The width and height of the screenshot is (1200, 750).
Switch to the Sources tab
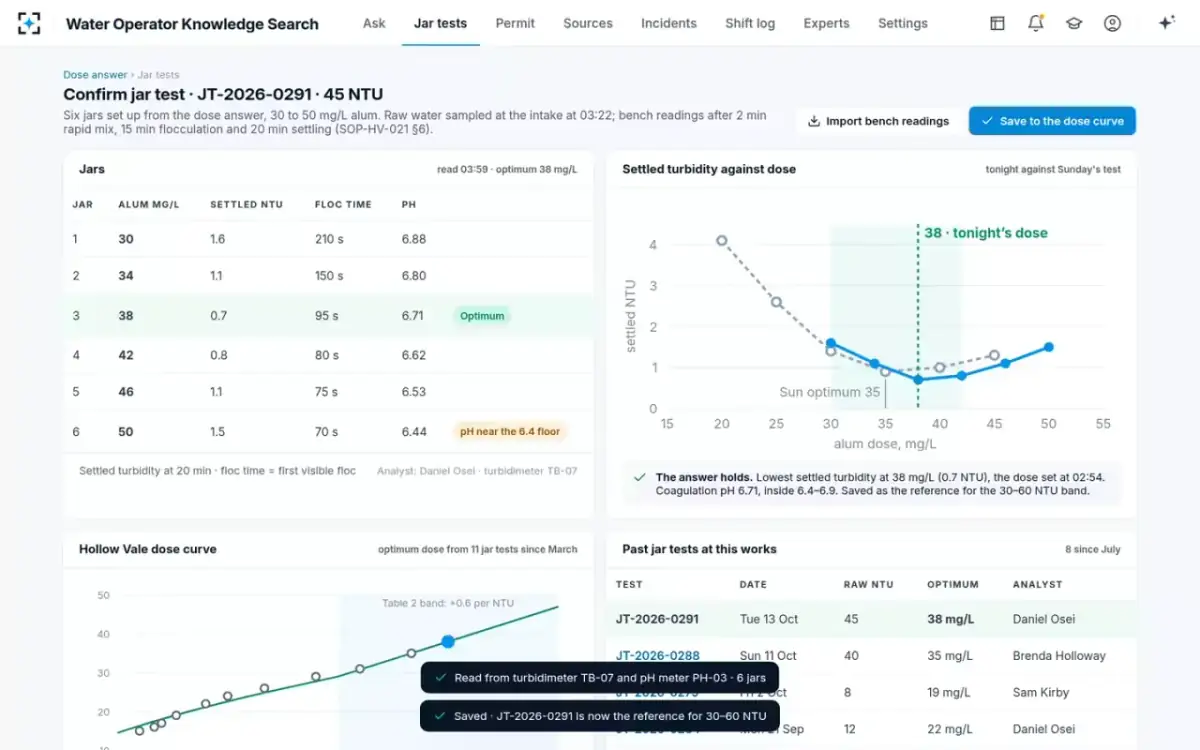(x=588, y=23)
